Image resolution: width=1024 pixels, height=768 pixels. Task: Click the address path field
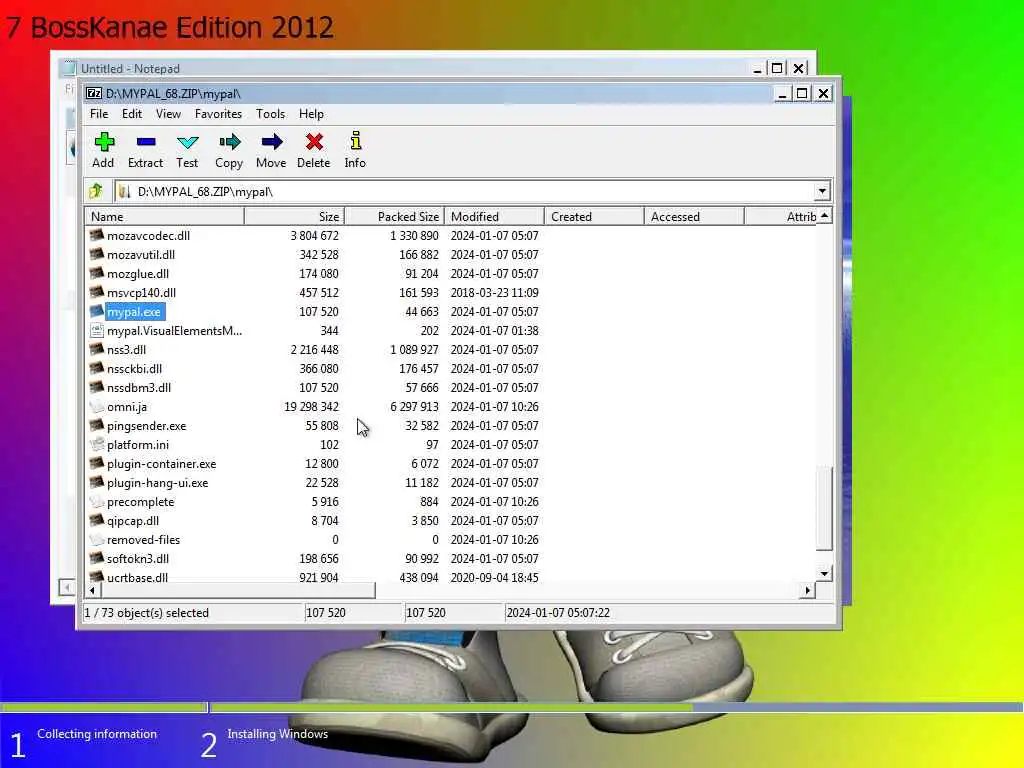tap(464, 191)
